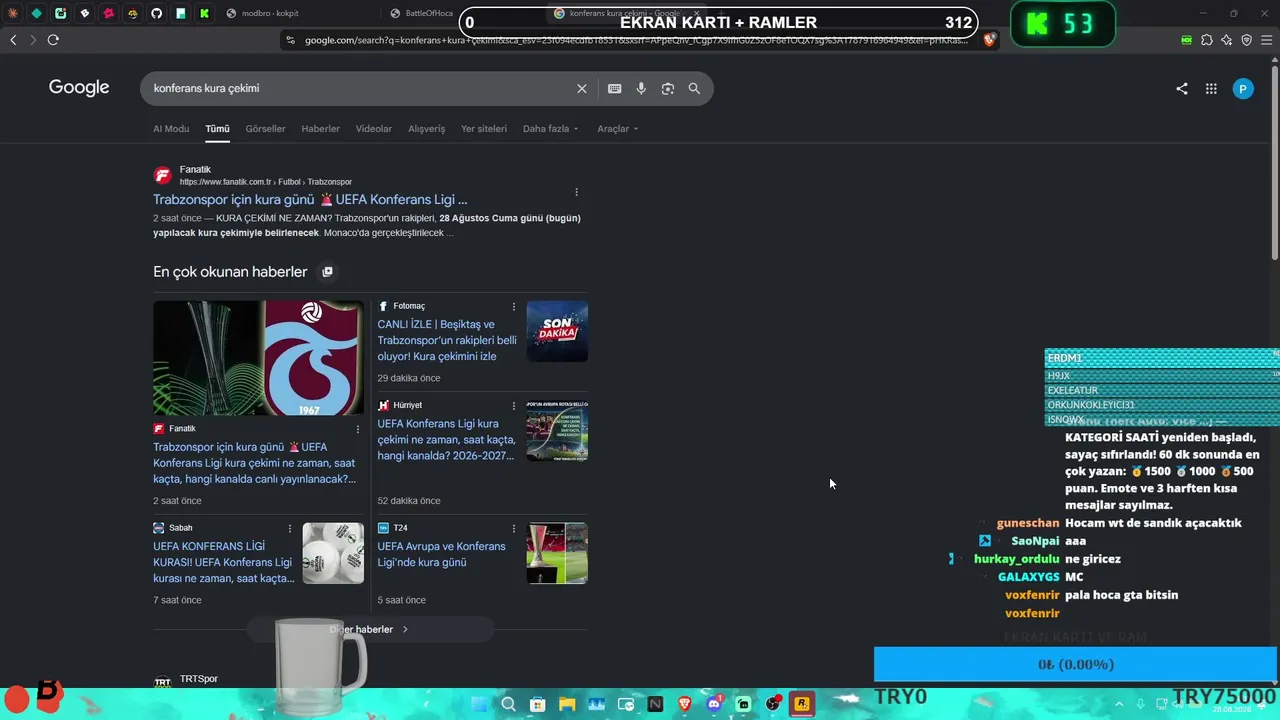Expand the Araçlar tools dropdown
This screenshot has height=720, width=1280.
617,129
